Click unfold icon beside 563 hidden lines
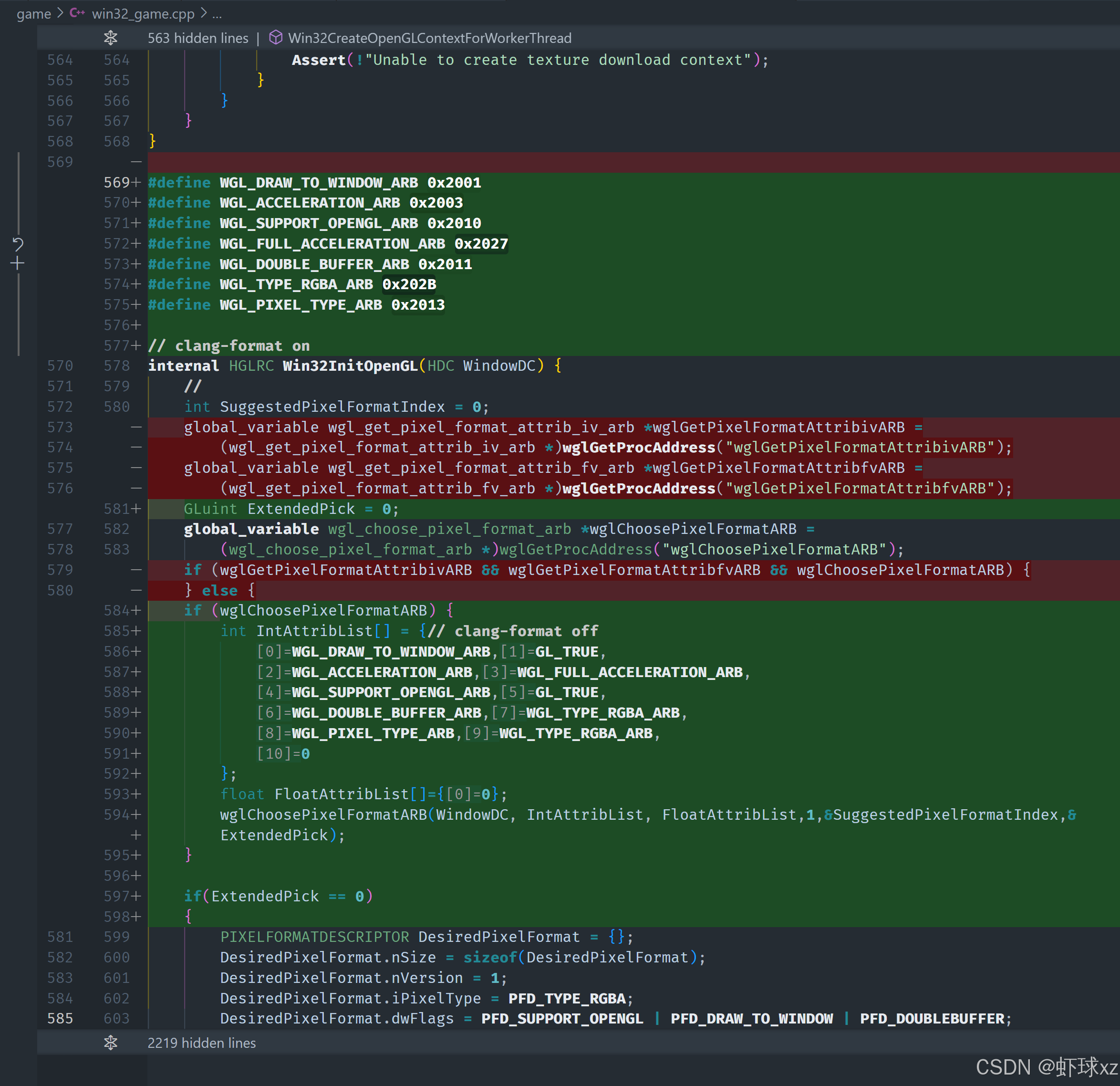Image resolution: width=1120 pixels, height=1086 pixels. click(x=110, y=38)
